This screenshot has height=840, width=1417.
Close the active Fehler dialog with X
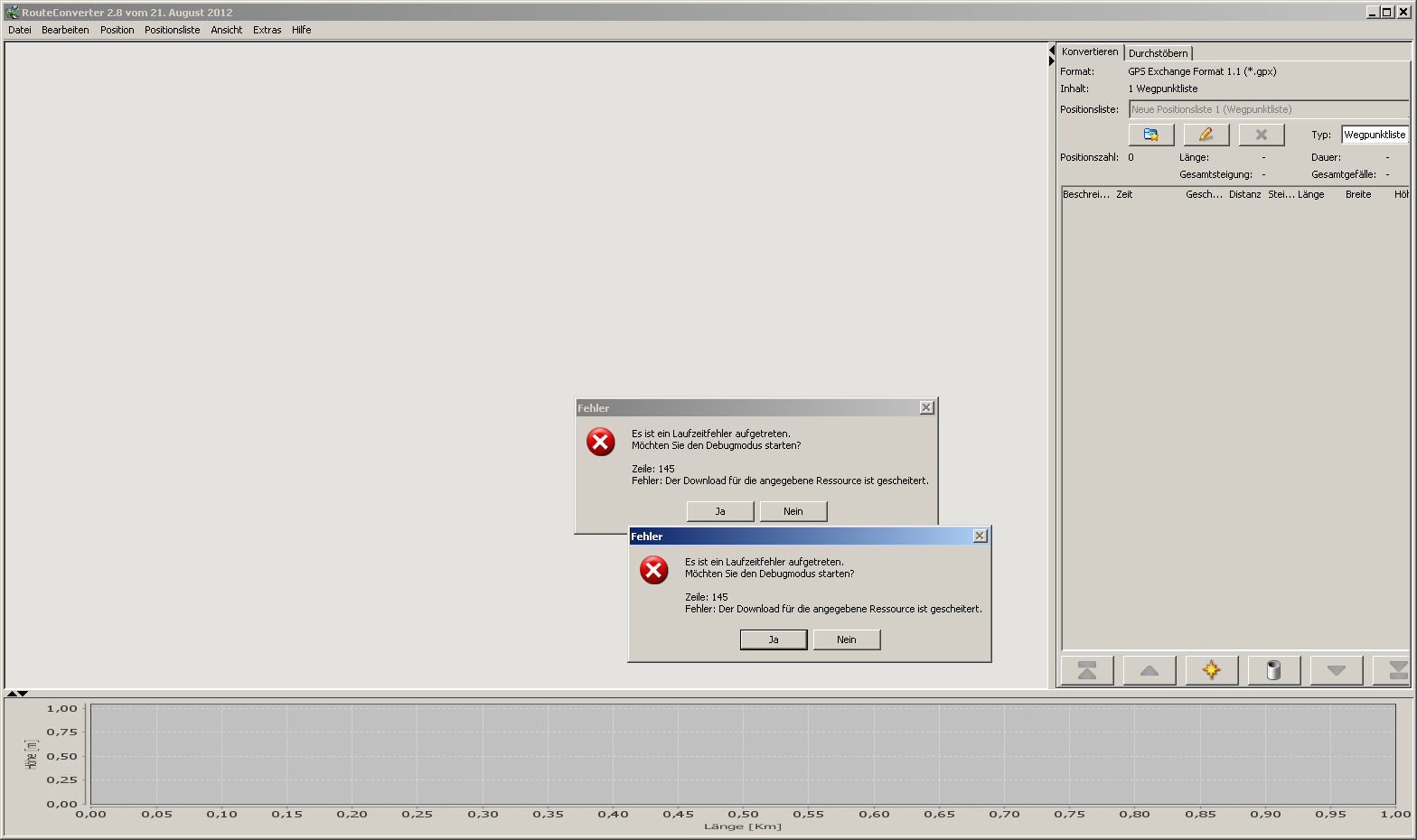click(980, 537)
